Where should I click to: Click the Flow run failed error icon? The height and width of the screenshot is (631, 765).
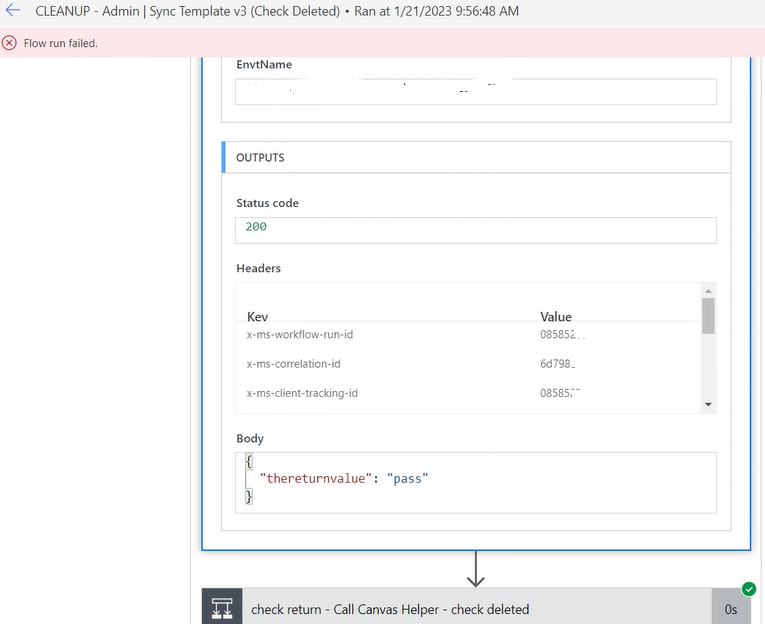tap(9, 43)
